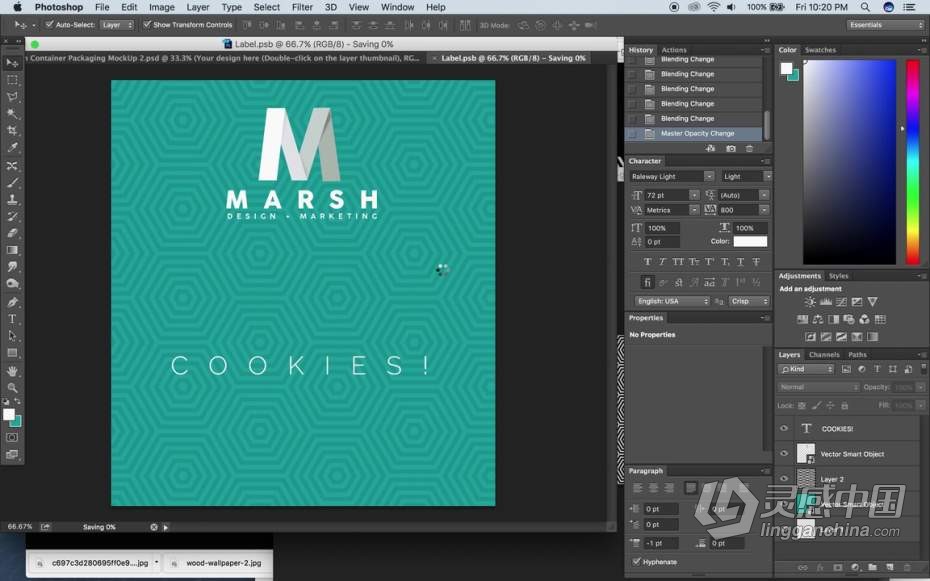
Task: Open 72 pt font size dropdown
Action: pos(694,195)
